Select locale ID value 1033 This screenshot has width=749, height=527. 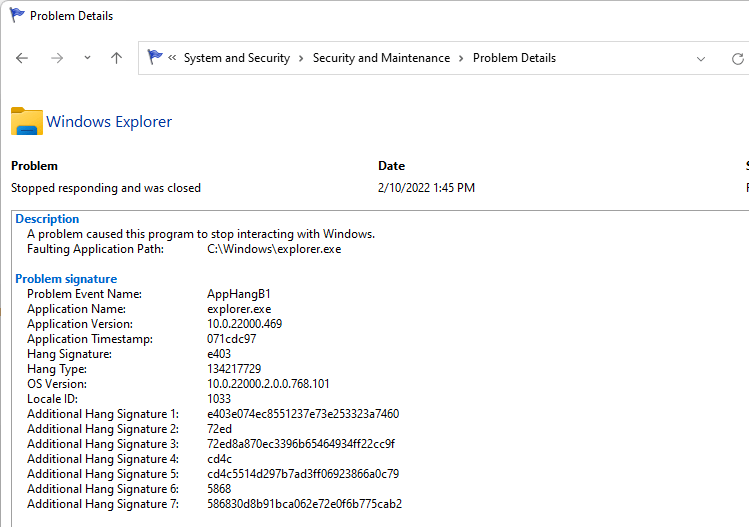tap(219, 399)
